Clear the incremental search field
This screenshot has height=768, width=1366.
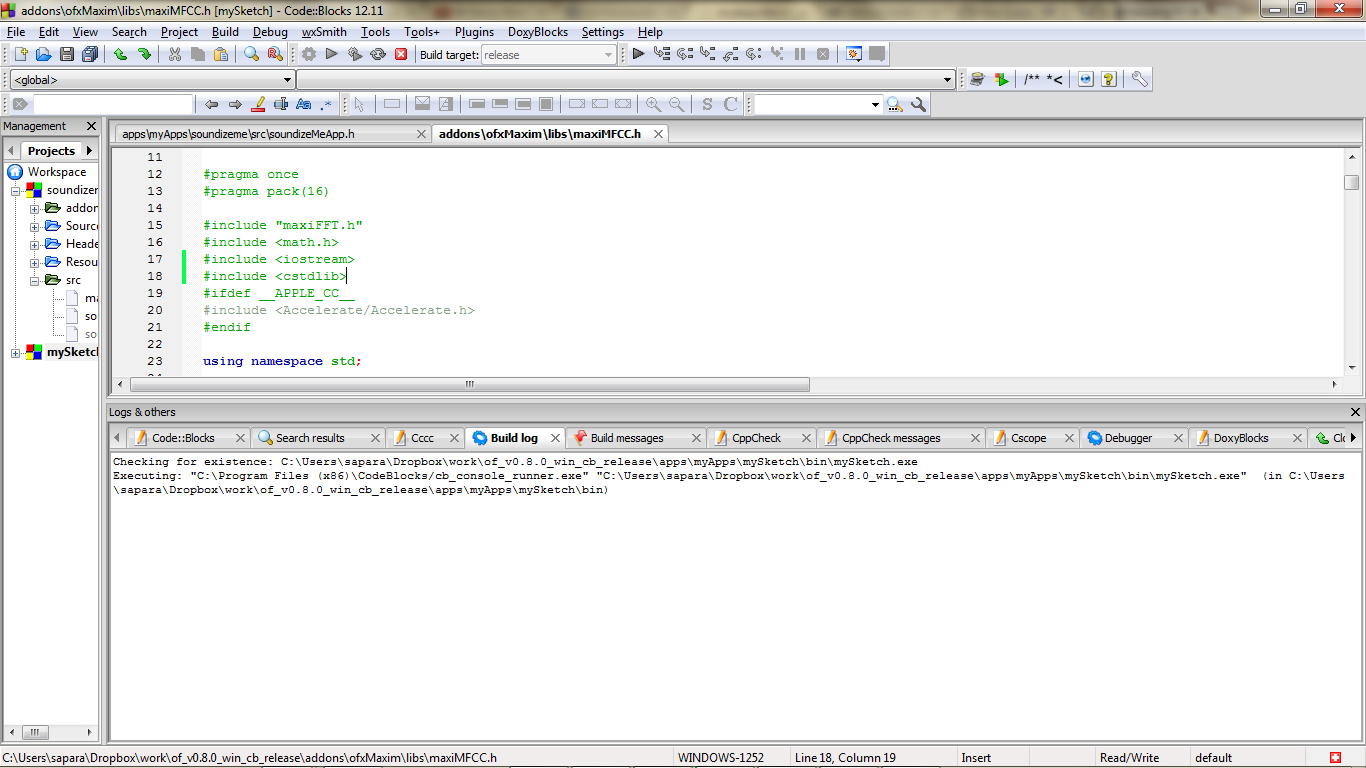[x=19, y=104]
